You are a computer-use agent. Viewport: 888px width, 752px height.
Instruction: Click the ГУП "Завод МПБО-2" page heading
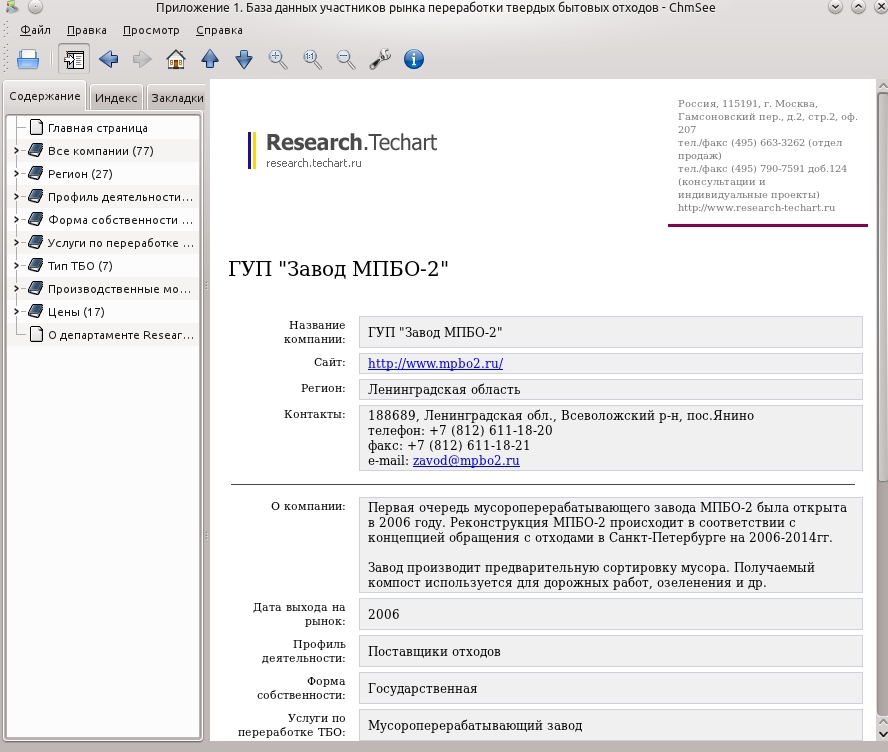click(x=338, y=268)
